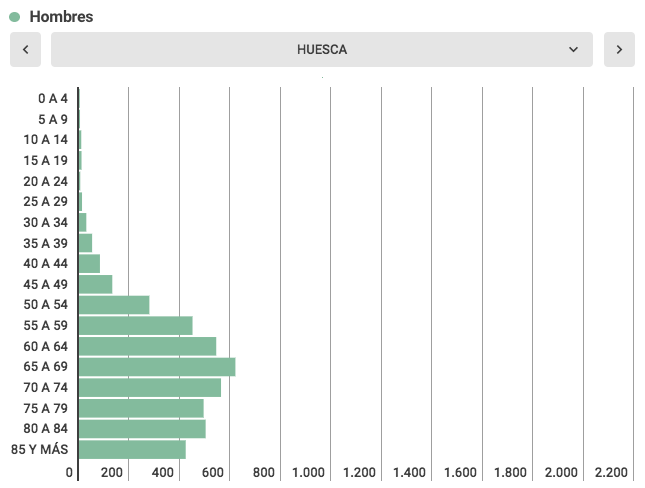Click the 0 A 4 axis label
The height and width of the screenshot is (488, 645).
click(x=53, y=98)
